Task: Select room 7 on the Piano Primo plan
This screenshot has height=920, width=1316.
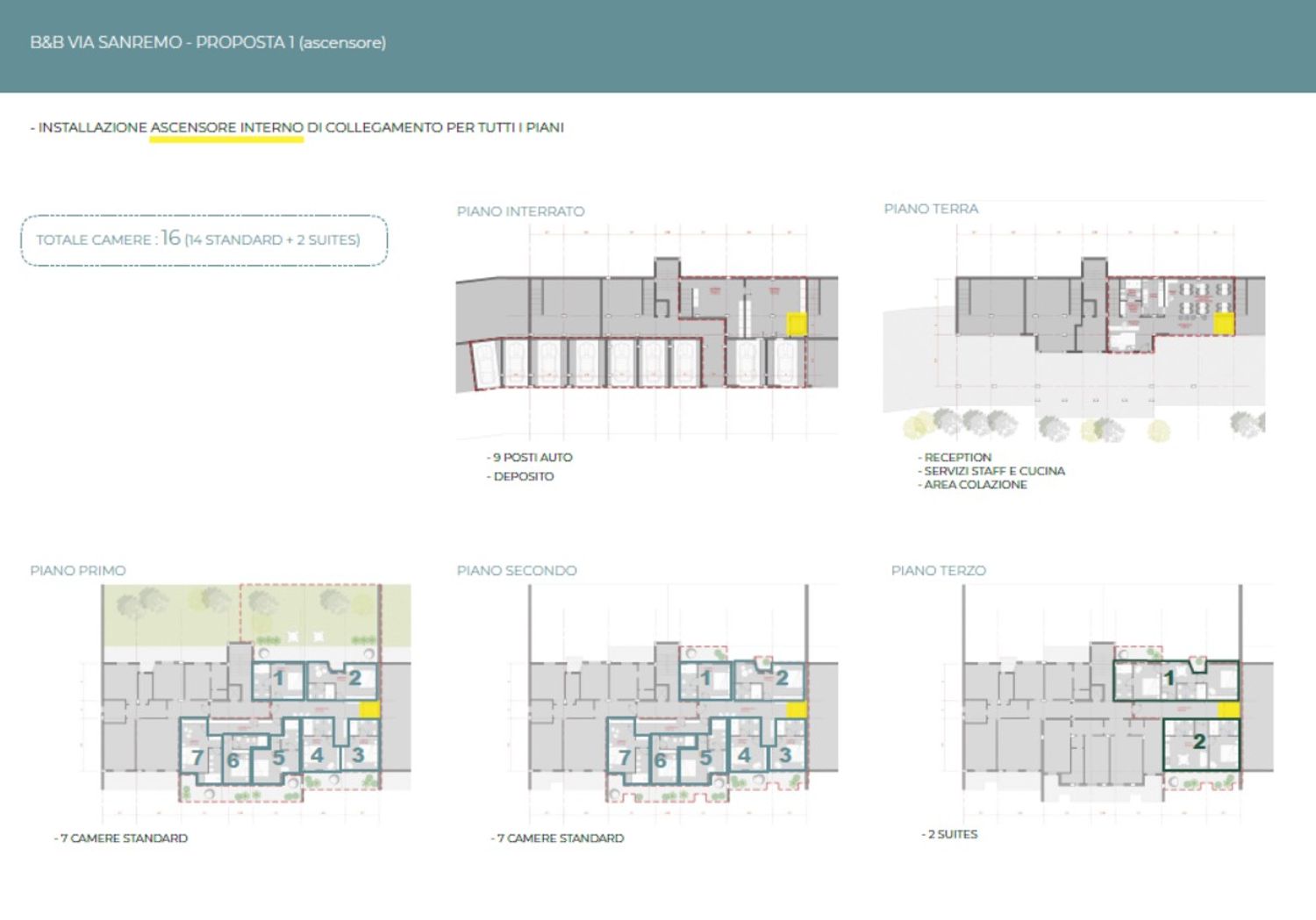Action: 197,757
